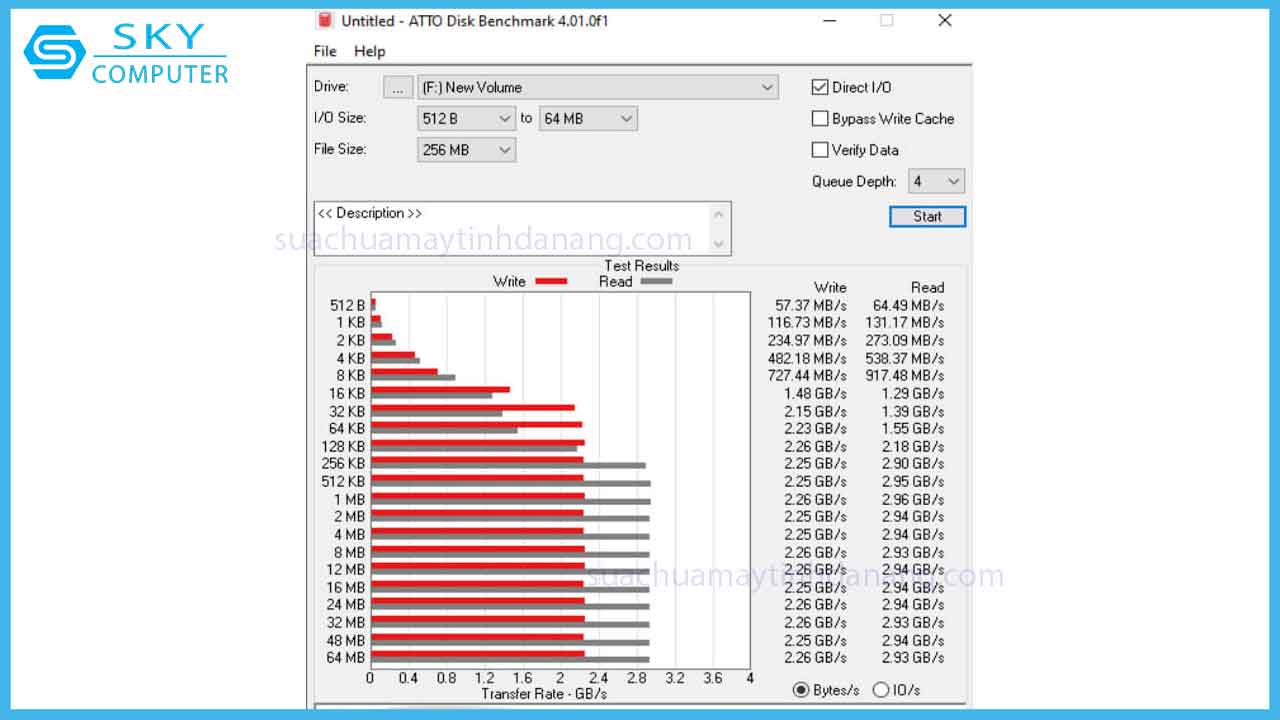Click the 2.23 GB/s write value

click(815, 429)
